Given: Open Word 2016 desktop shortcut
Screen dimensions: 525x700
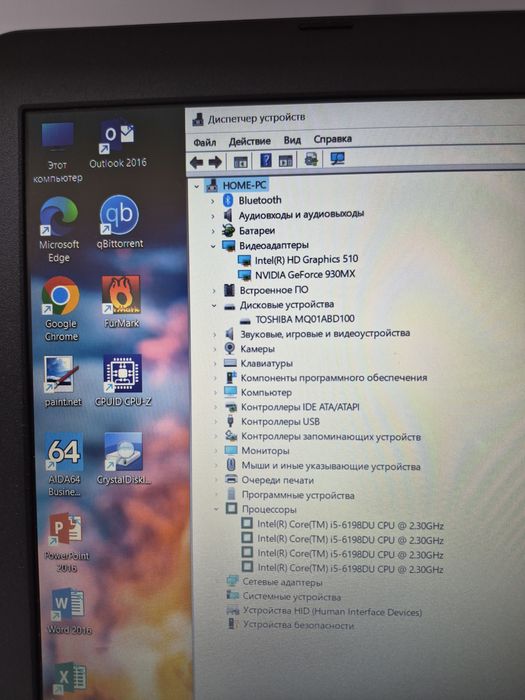Looking at the screenshot, I should pyautogui.click(x=69, y=611).
